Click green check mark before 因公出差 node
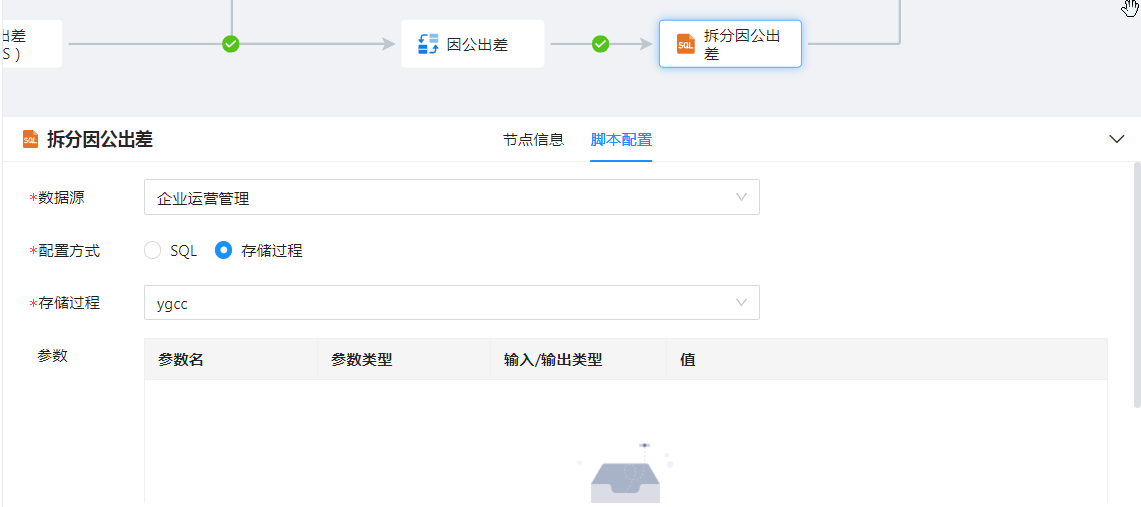This screenshot has width=1141, height=507. click(231, 44)
